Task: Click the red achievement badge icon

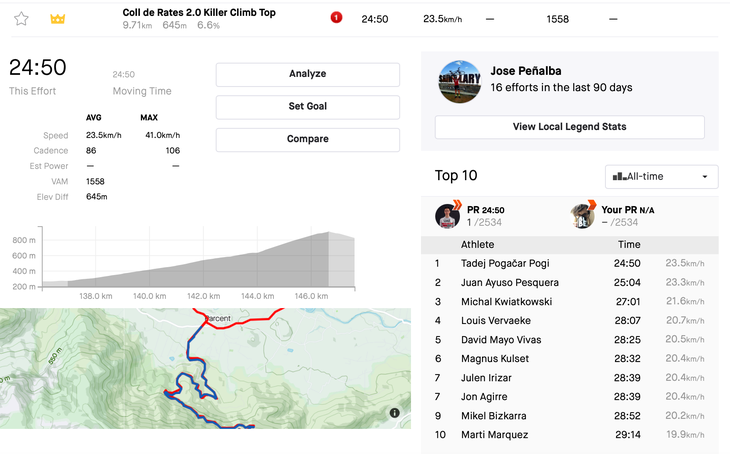Action: pos(336,18)
